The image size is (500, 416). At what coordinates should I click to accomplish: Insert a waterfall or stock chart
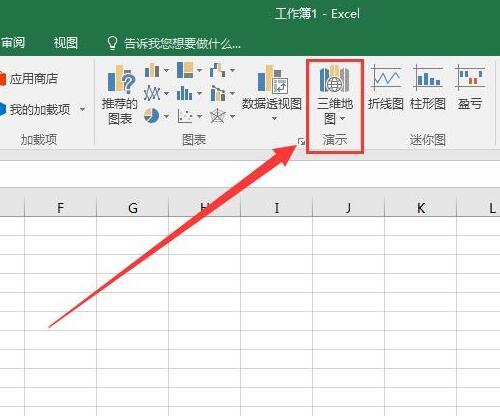point(222,70)
